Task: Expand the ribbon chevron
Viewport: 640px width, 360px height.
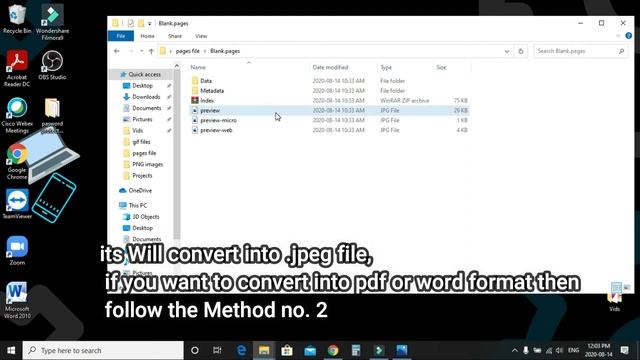Action: point(618,36)
